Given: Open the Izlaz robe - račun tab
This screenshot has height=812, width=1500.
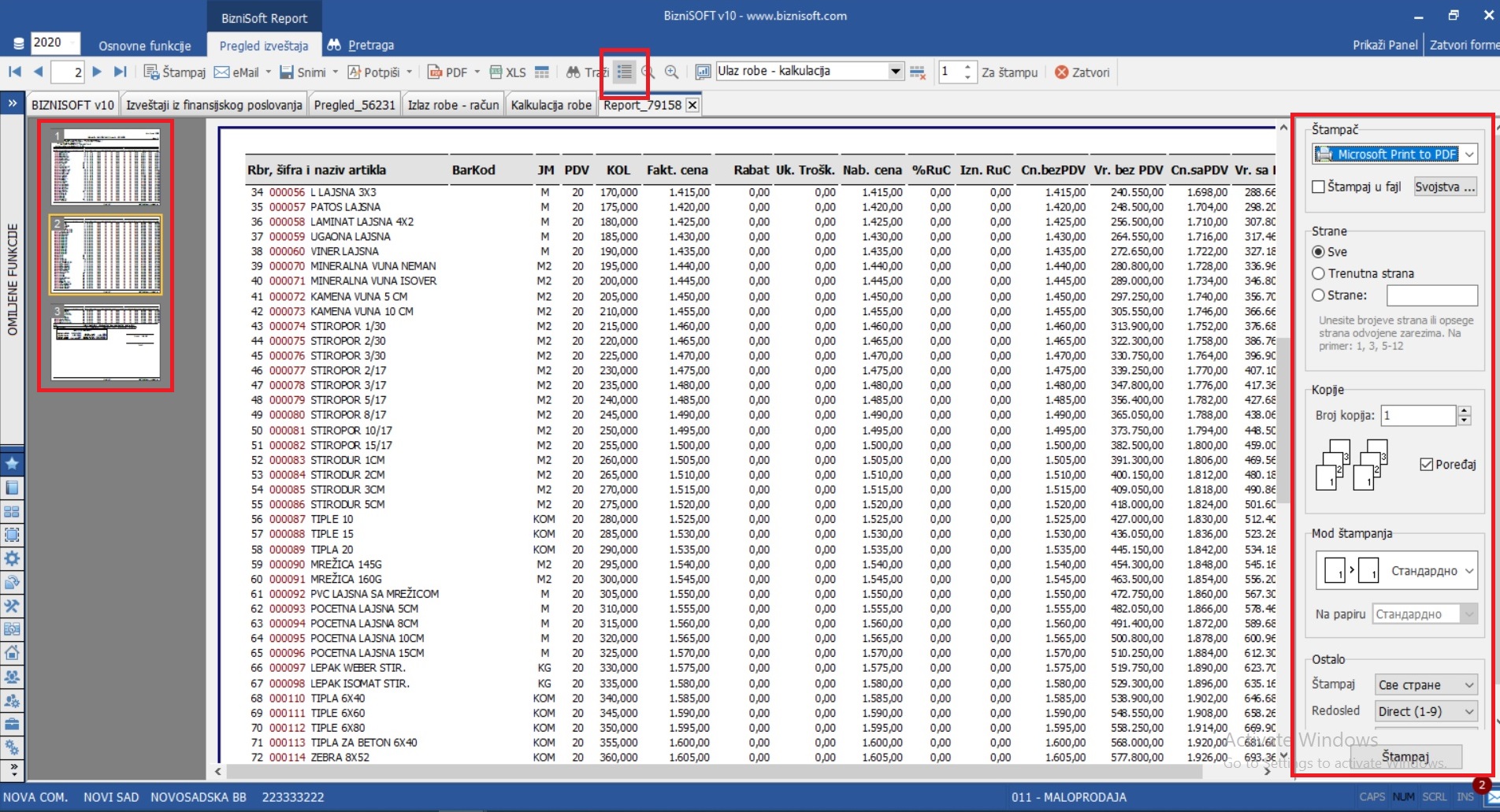Looking at the screenshot, I should coord(453,105).
